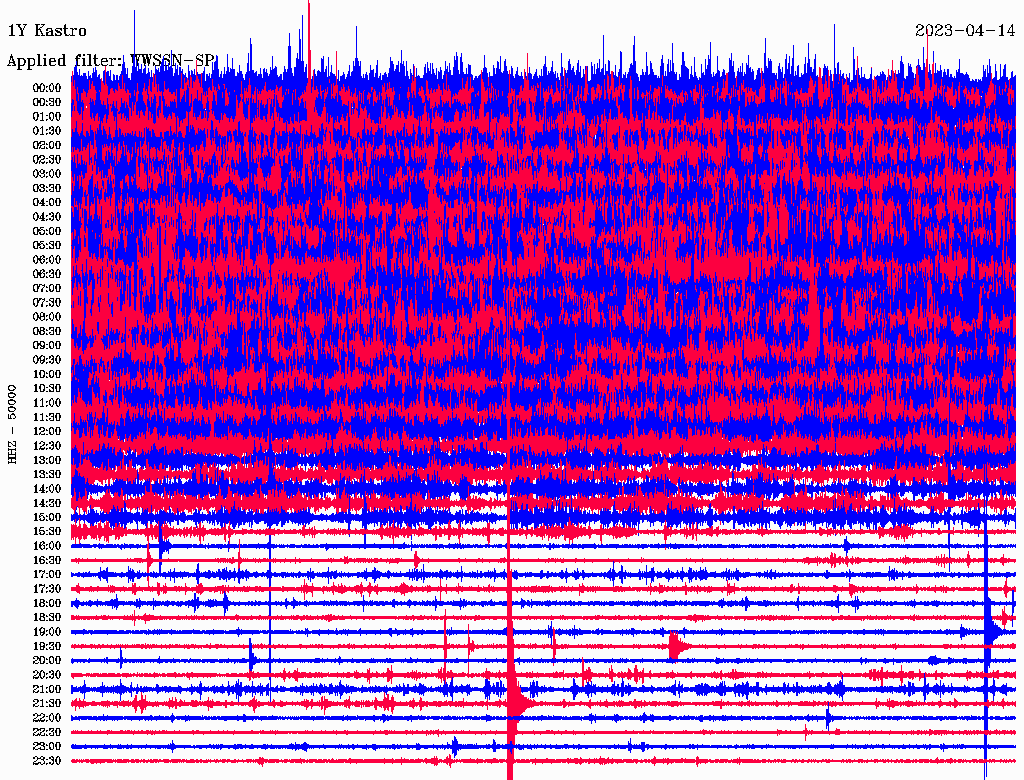Select the 09:30 time label
Image resolution: width=1024 pixels, height=780 pixels.
tap(47, 360)
